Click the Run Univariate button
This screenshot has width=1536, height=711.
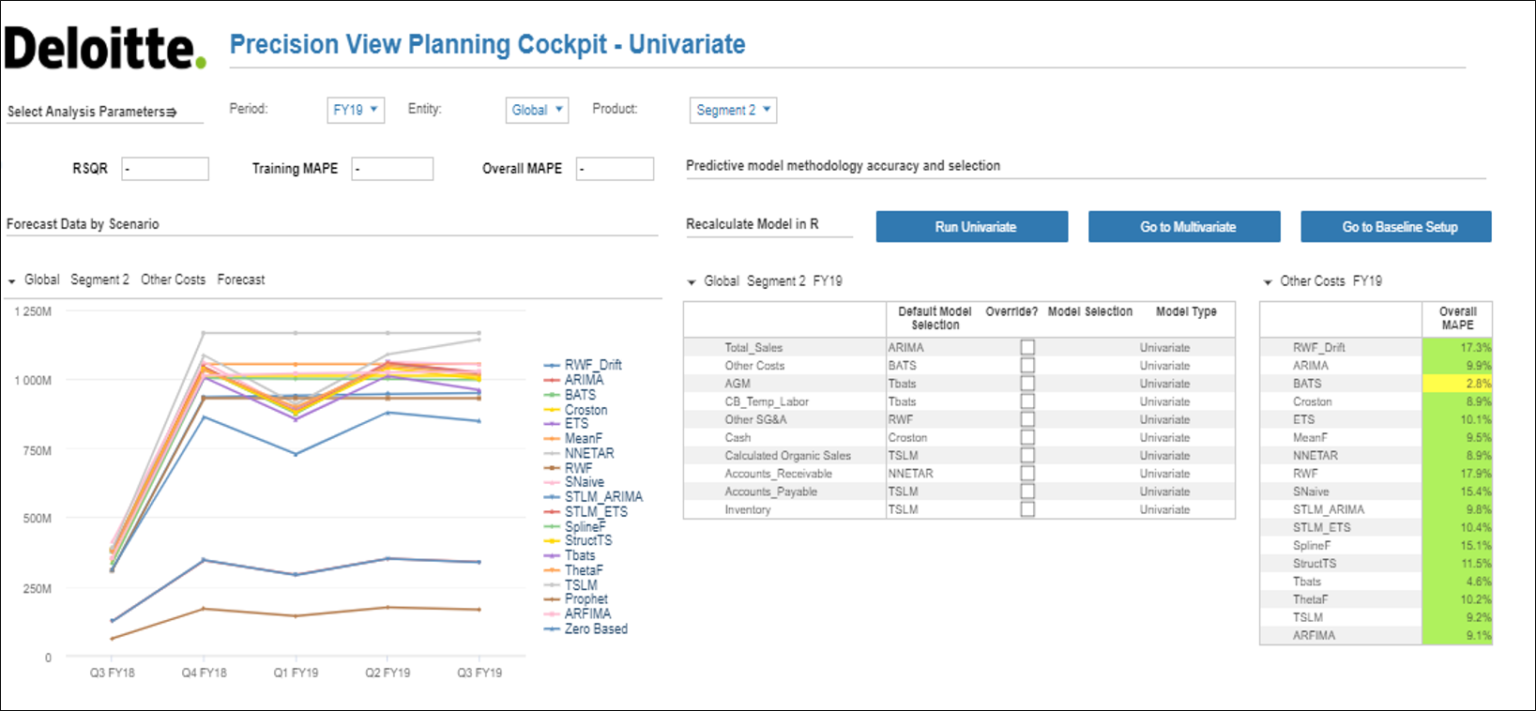pos(971,227)
